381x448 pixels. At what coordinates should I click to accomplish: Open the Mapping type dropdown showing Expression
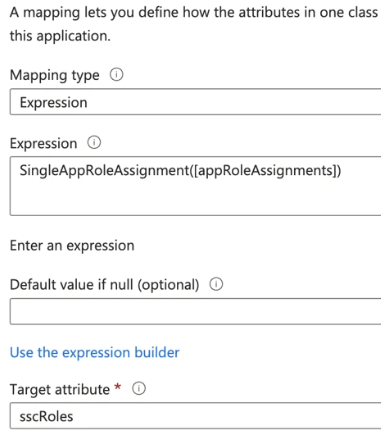click(195, 102)
